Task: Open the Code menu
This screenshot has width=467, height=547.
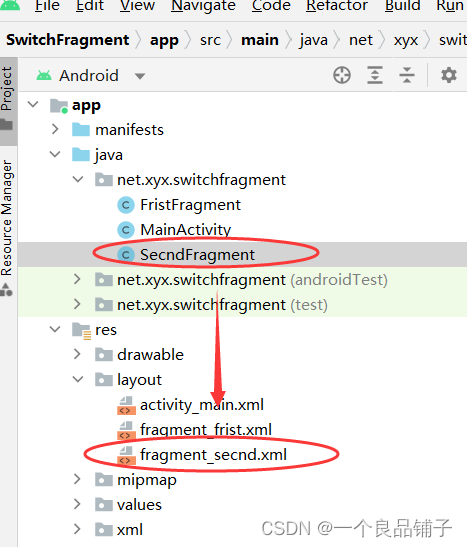Action: point(271,6)
